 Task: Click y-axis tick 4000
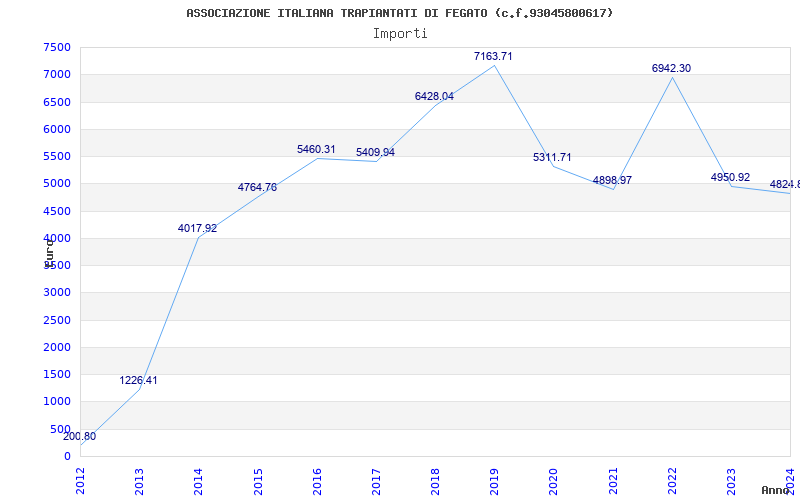(x=57, y=238)
